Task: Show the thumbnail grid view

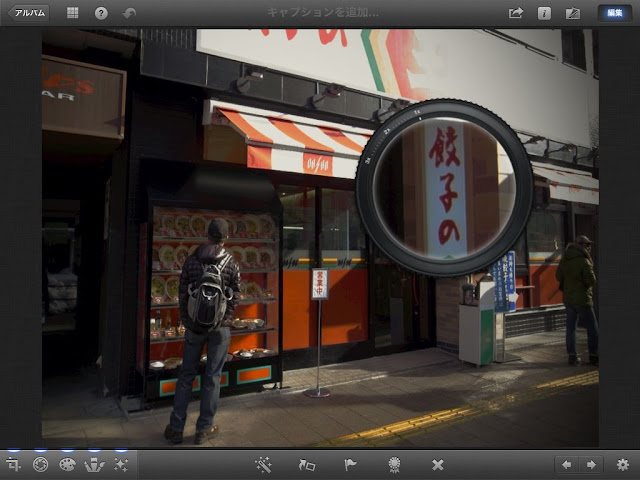Action: (73, 13)
